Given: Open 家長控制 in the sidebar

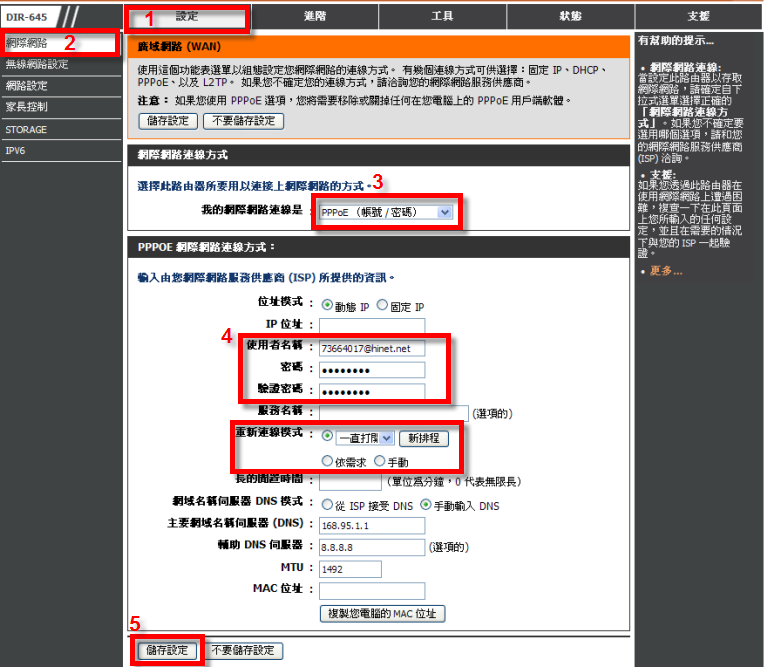Looking at the screenshot, I should (26, 108).
